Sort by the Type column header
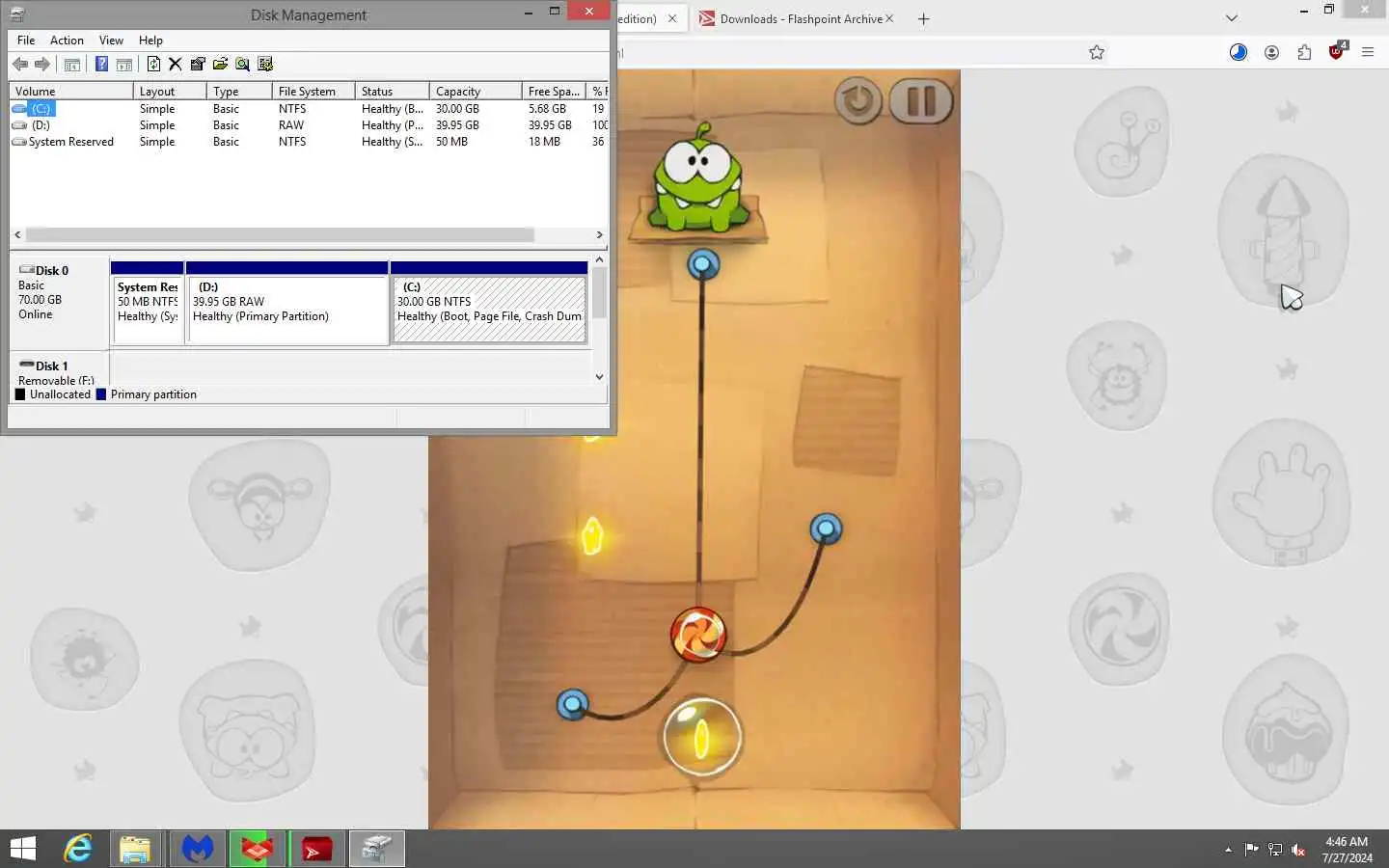 (238, 91)
